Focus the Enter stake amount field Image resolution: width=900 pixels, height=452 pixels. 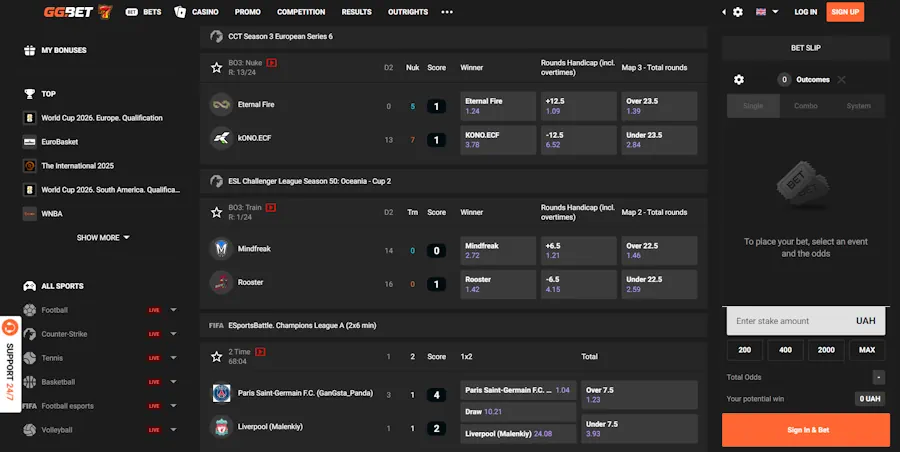[806, 321]
